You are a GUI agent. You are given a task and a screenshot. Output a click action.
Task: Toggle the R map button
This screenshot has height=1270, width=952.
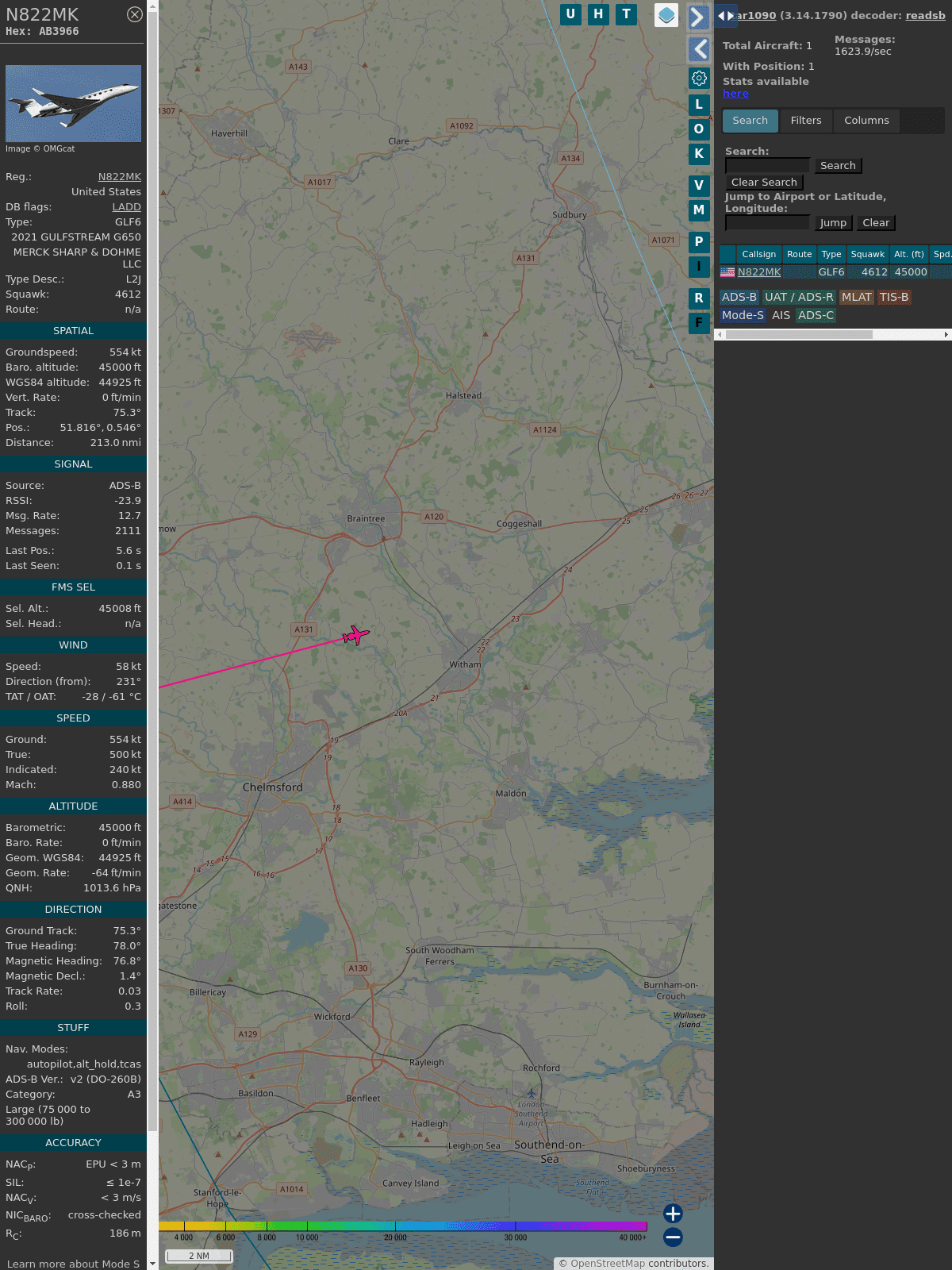coord(699,298)
